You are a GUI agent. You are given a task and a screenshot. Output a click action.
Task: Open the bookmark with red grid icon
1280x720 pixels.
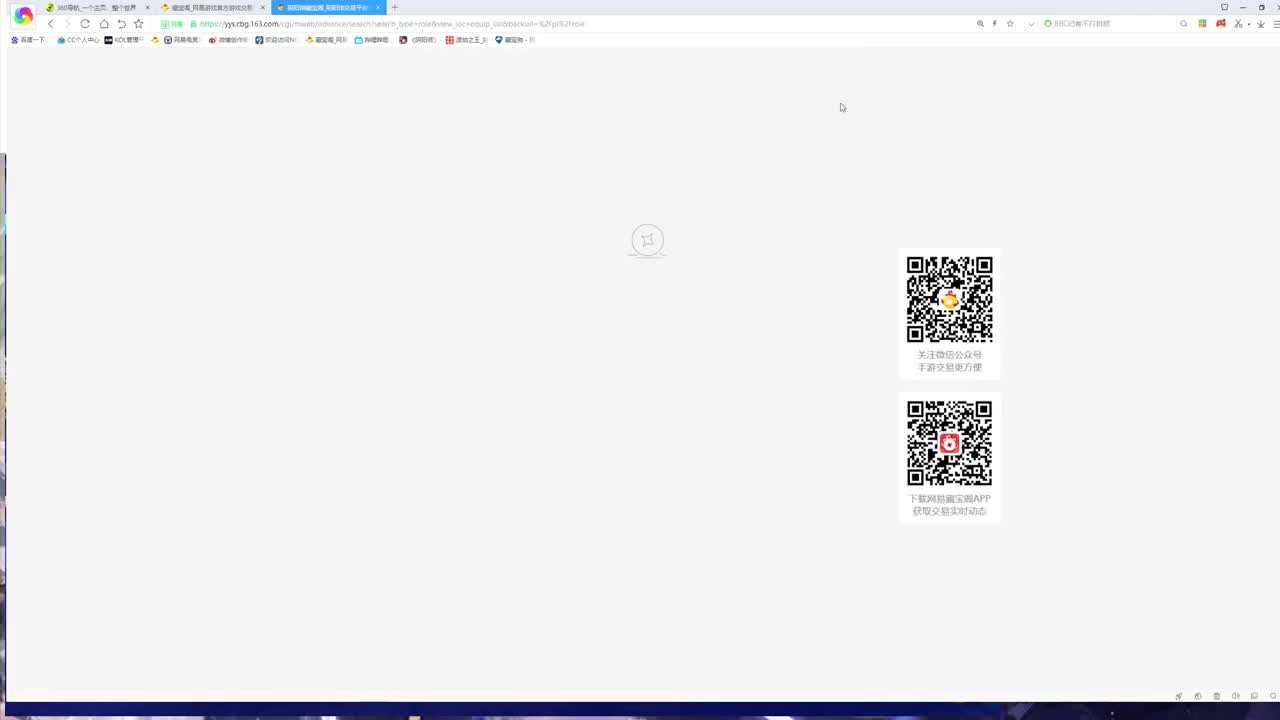point(467,40)
